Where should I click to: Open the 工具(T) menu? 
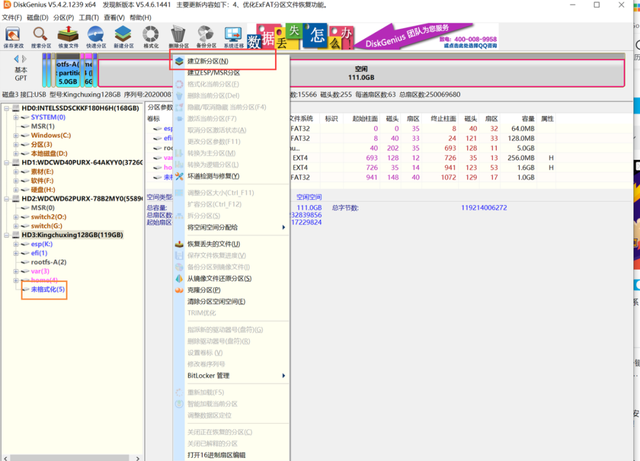89,18
